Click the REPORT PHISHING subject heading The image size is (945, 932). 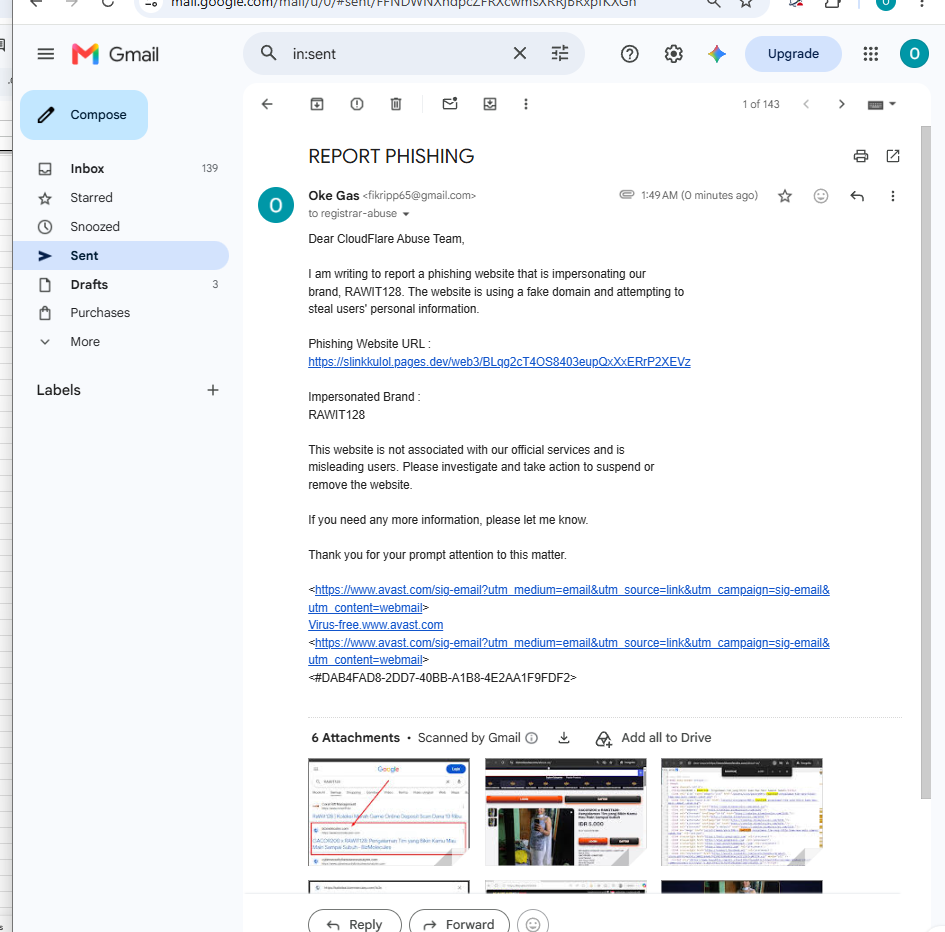click(x=391, y=157)
